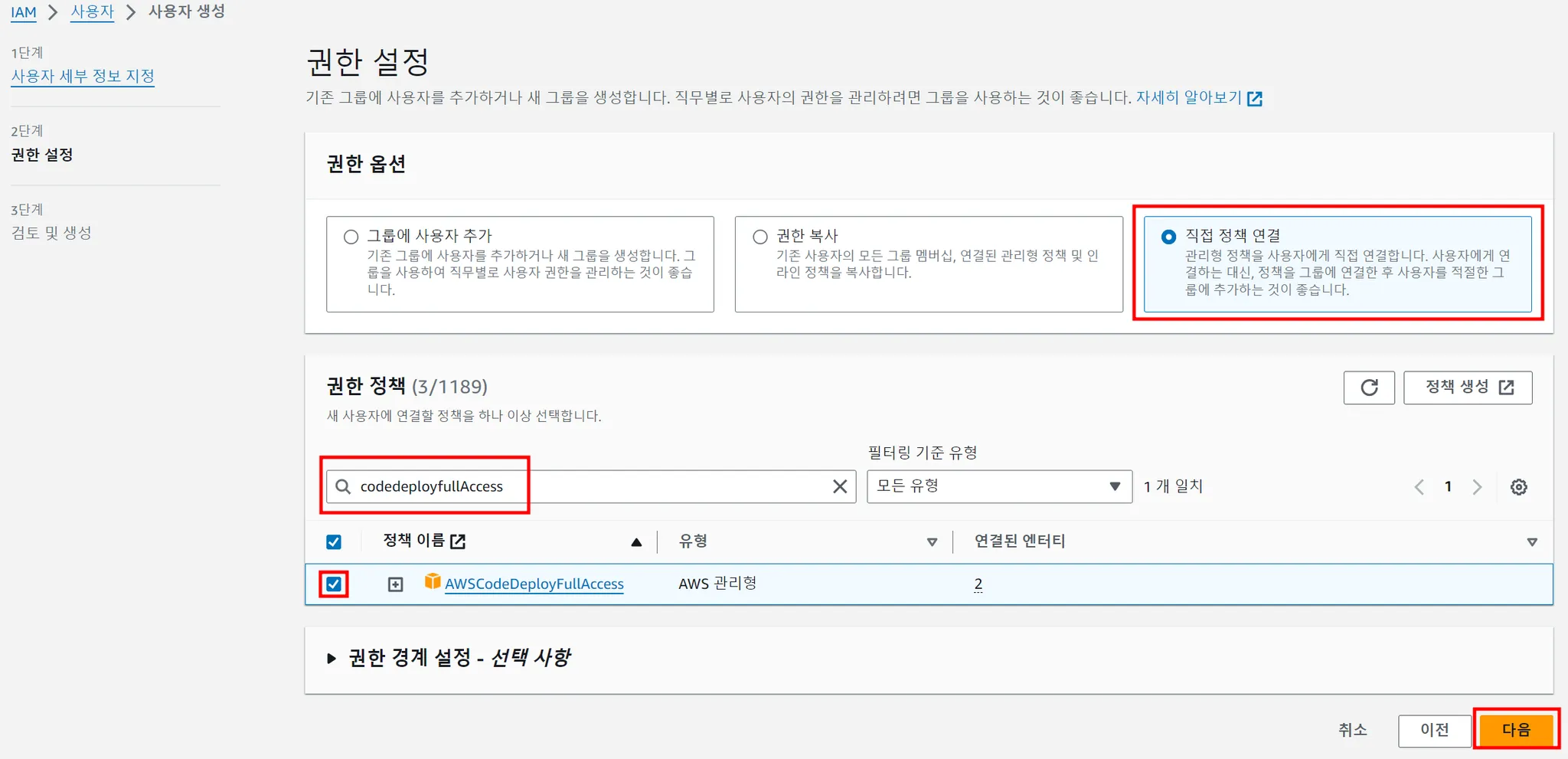This screenshot has width=1568, height=759.
Task: Click the current page number 1
Action: [1448, 487]
